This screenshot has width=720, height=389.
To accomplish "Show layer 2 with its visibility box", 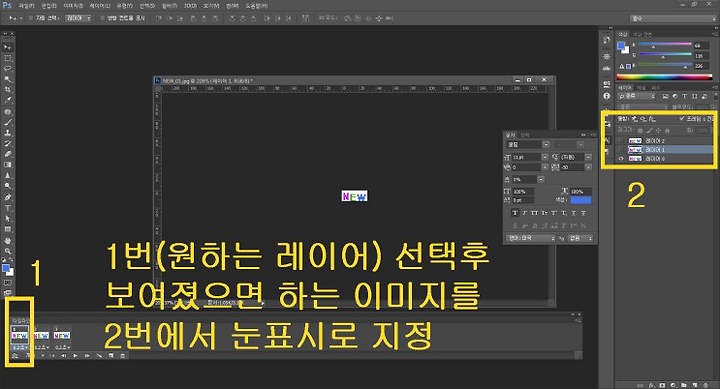I will pyautogui.click(x=621, y=140).
